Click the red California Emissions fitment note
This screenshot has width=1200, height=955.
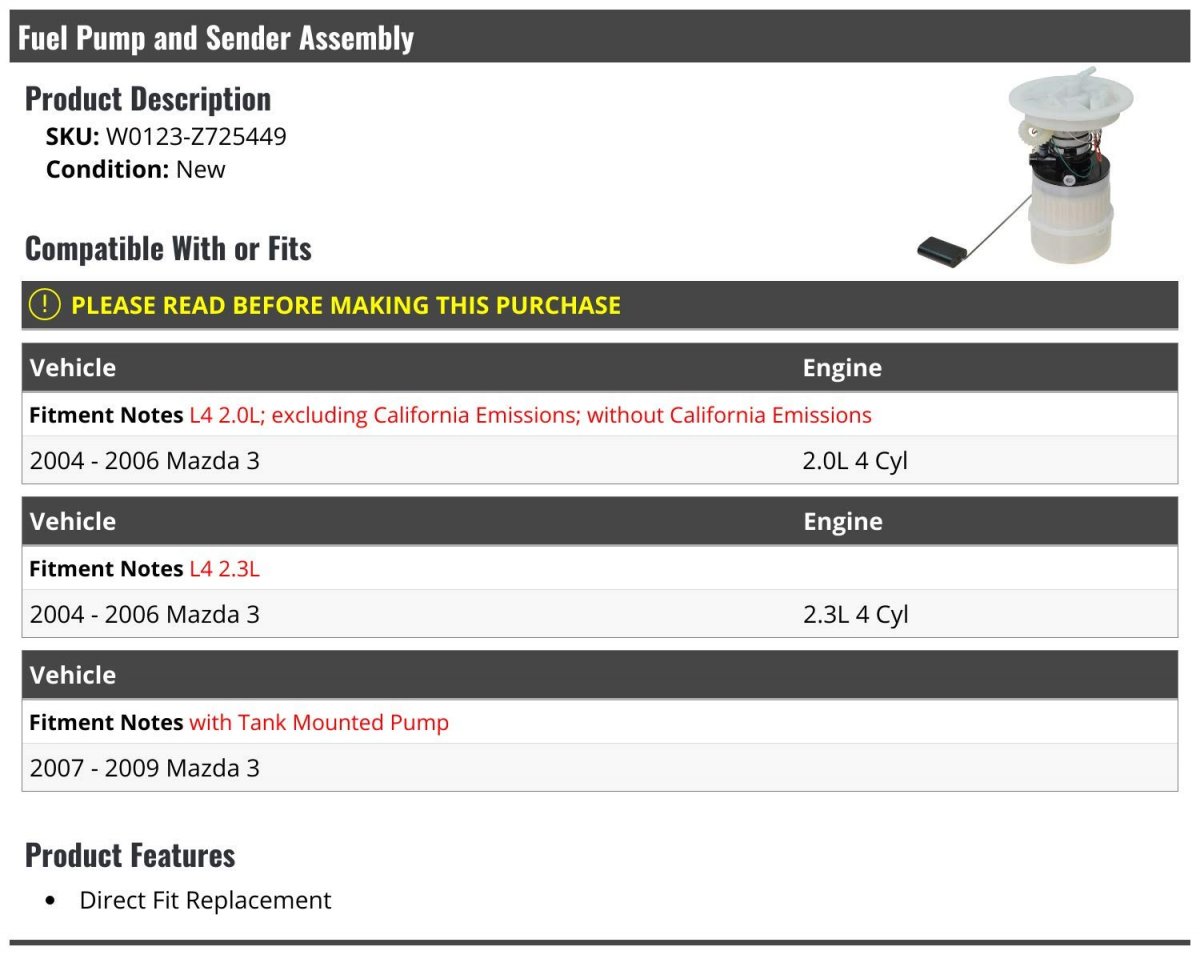pos(530,415)
